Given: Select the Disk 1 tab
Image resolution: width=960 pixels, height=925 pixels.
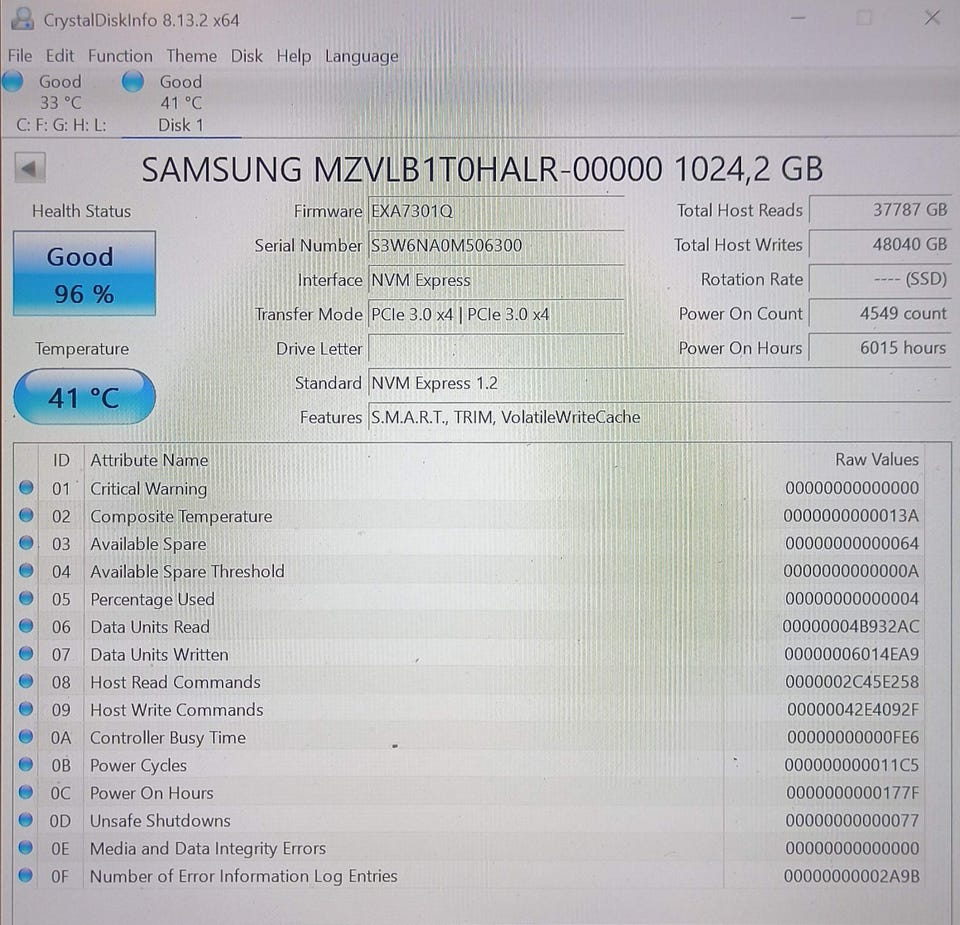Looking at the screenshot, I should [181, 103].
